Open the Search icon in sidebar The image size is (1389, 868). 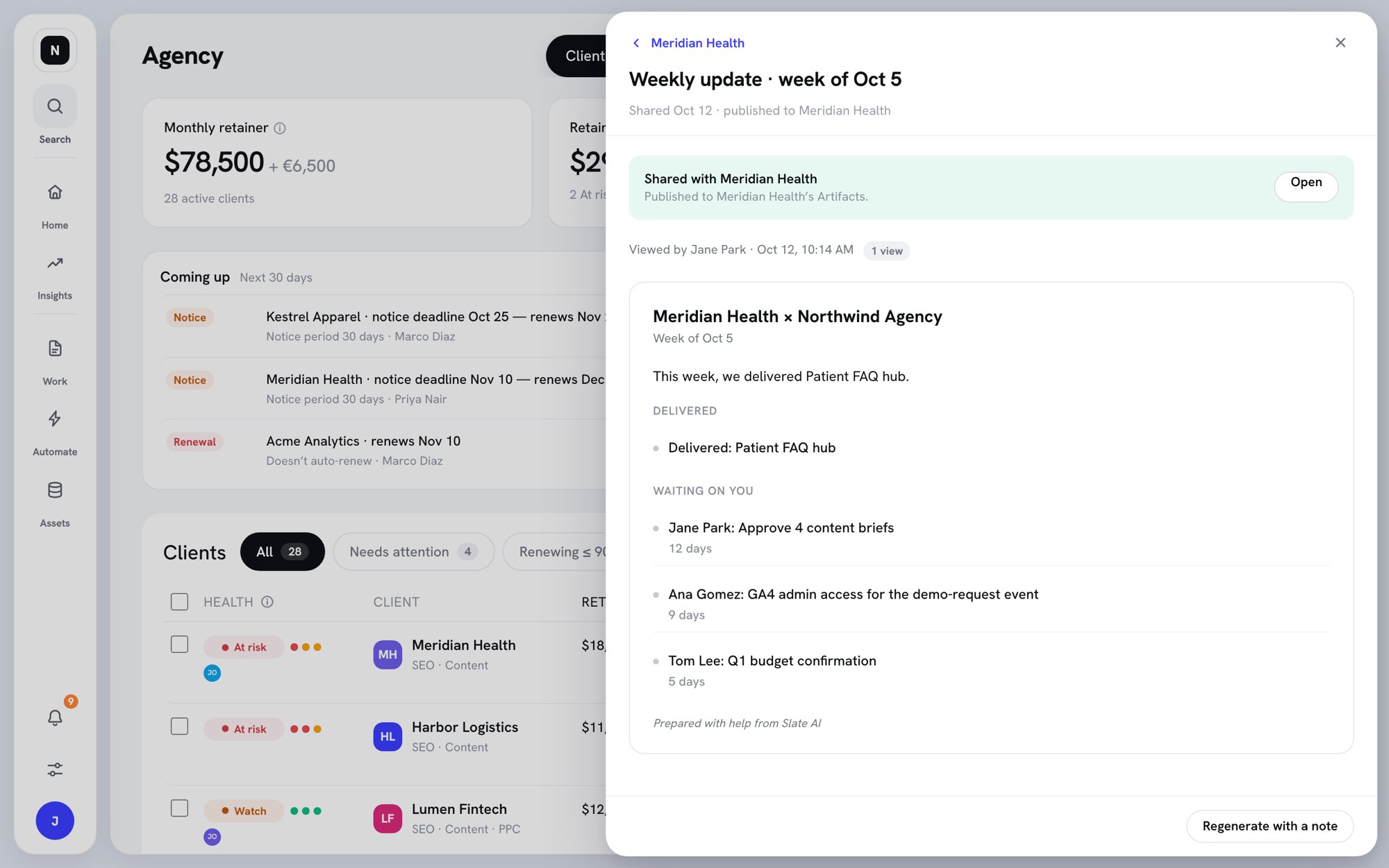click(55, 106)
